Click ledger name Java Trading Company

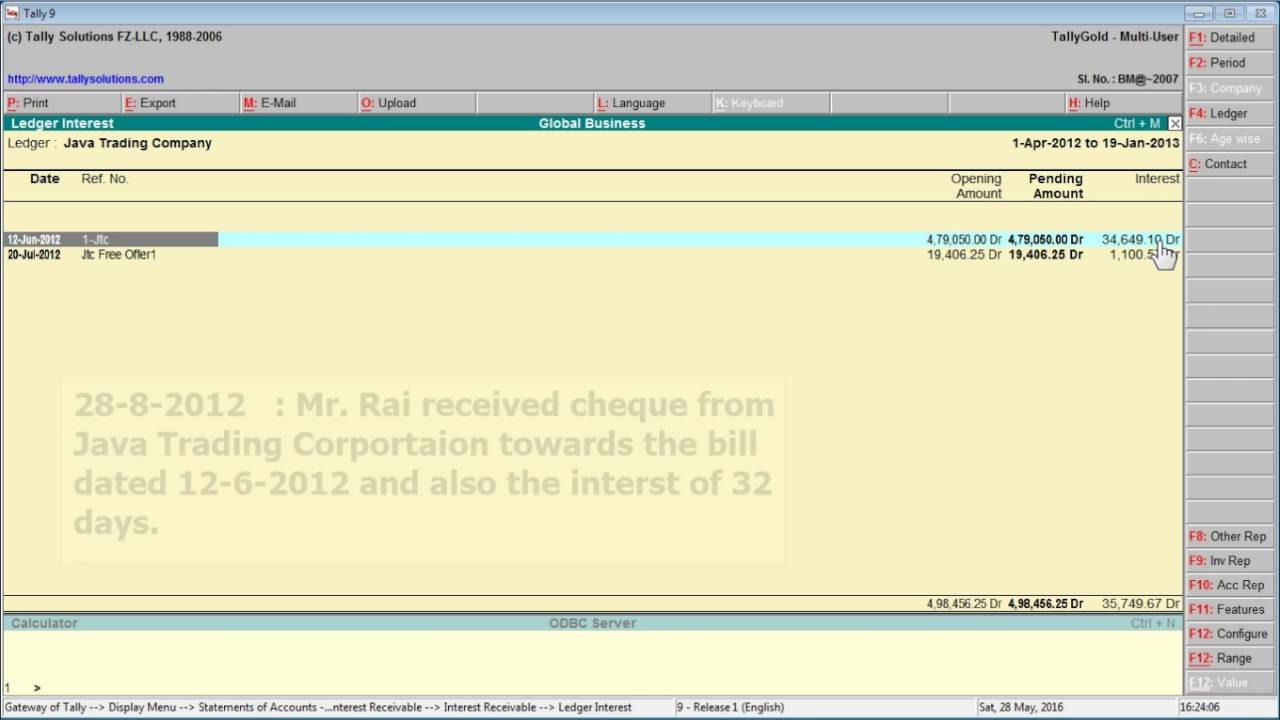click(x=137, y=143)
